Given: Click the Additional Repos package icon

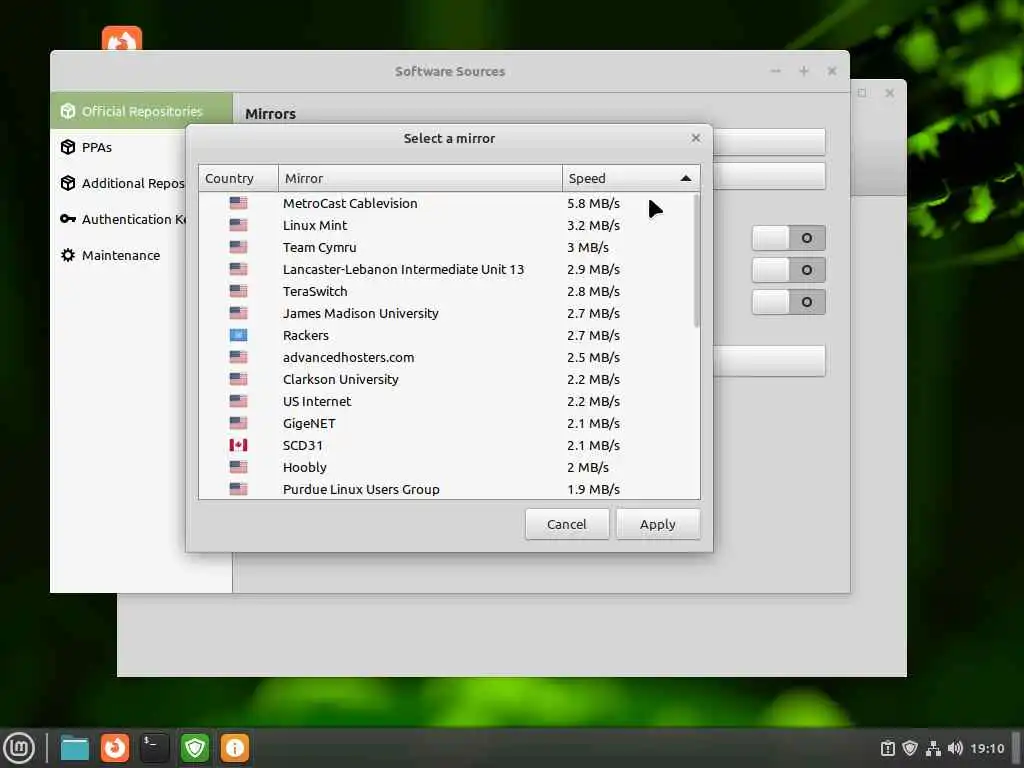Looking at the screenshot, I should tap(68, 183).
